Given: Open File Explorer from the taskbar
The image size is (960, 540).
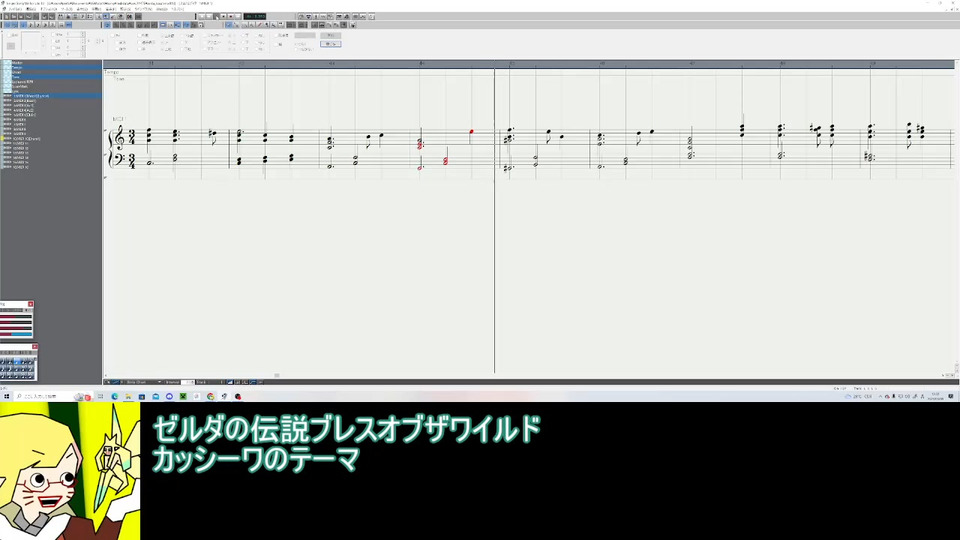Looking at the screenshot, I should pyautogui.click(x=128, y=397).
